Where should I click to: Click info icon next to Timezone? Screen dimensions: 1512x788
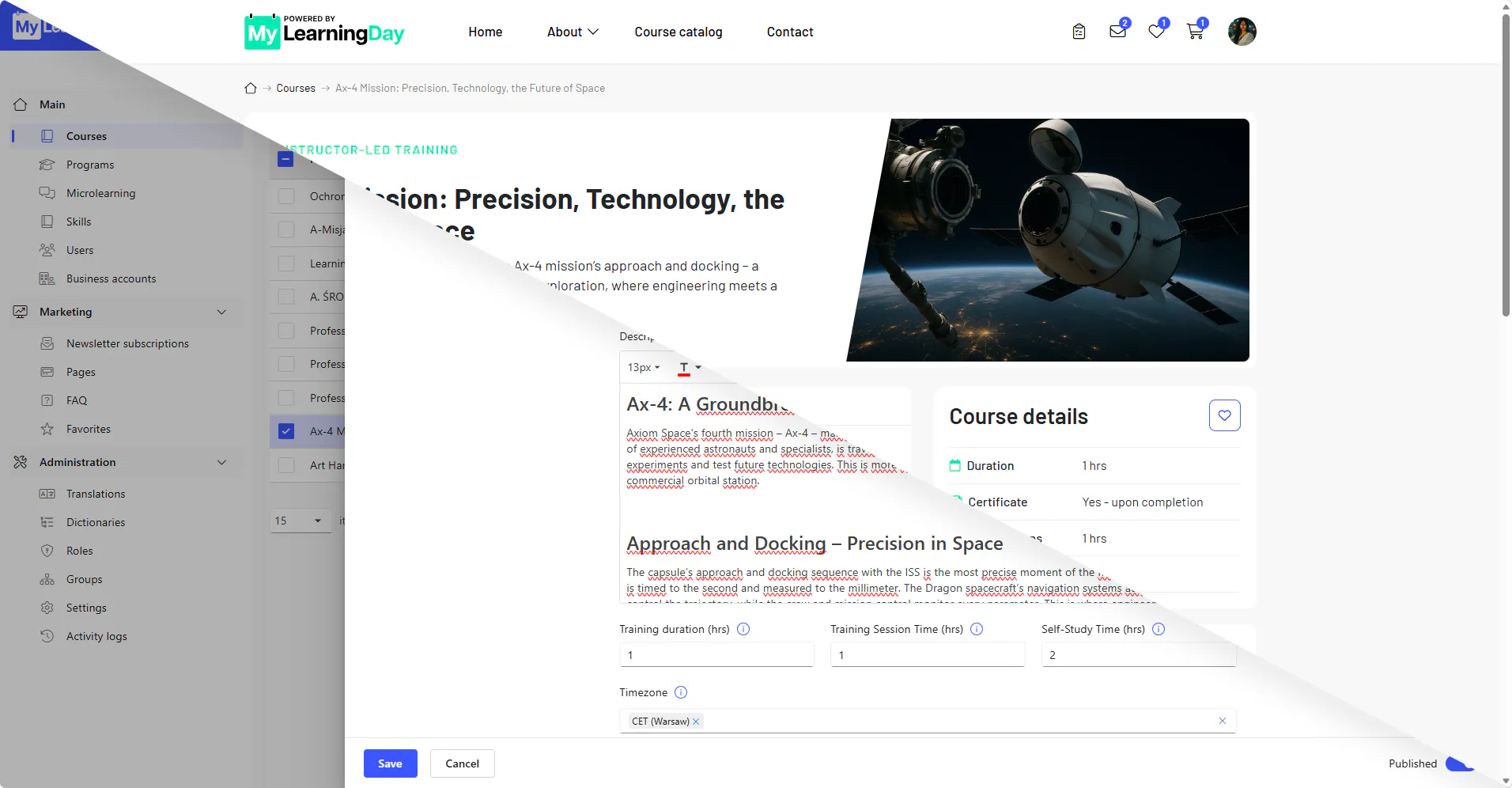pos(681,692)
